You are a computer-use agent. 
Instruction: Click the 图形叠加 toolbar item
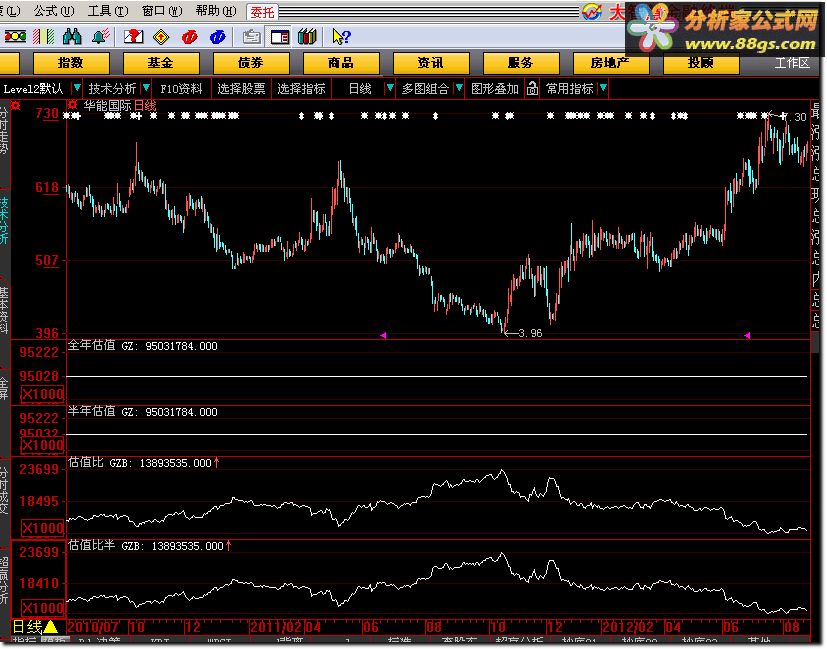pos(495,89)
